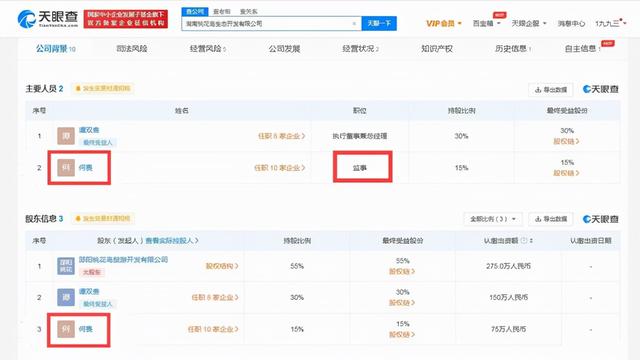640x360 pixels.
Task: Open the first person's name link in 主要人员
Action: point(89,130)
